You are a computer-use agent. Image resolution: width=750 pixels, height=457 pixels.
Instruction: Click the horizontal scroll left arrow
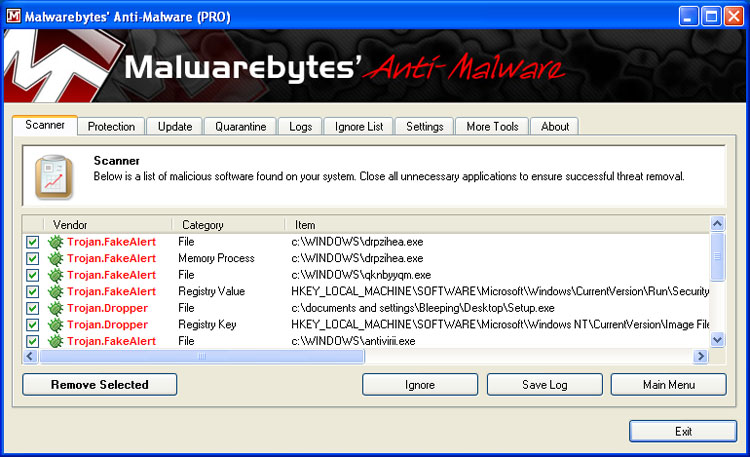pyautogui.click(x=30, y=356)
